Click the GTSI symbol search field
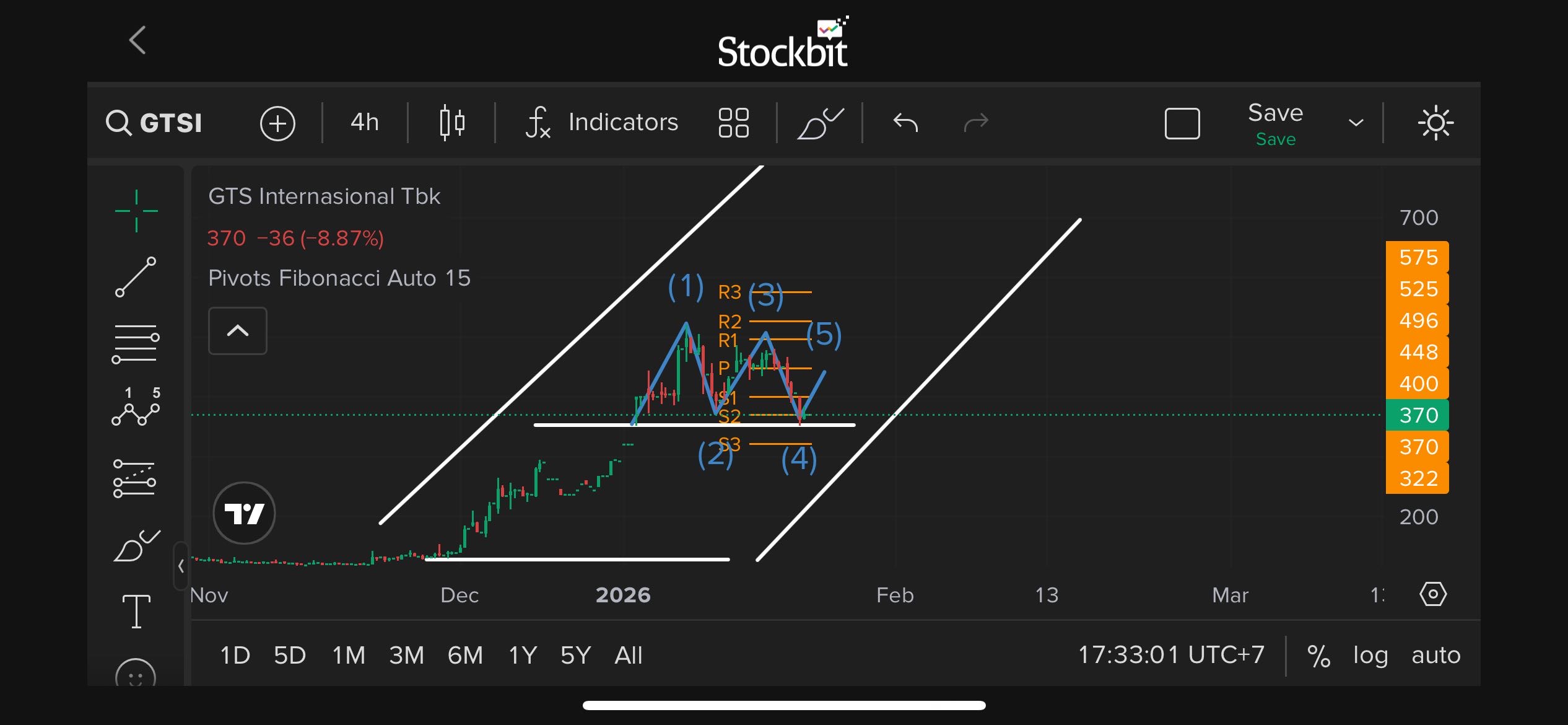The image size is (1568, 725). 155,123
